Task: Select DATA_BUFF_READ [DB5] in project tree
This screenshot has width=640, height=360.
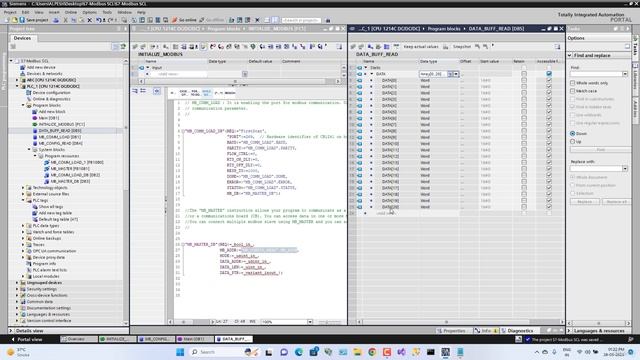Action: [60, 131]
